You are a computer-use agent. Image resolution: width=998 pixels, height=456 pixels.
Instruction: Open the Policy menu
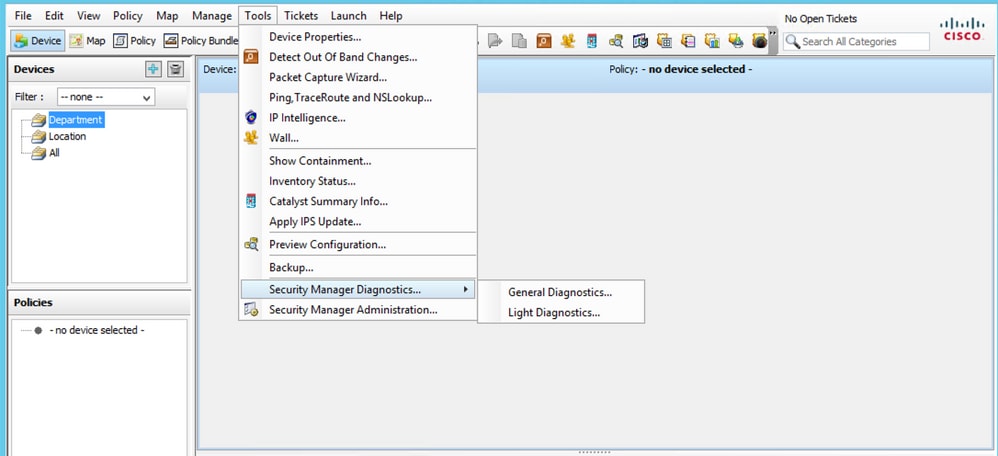tap(128, 16)
